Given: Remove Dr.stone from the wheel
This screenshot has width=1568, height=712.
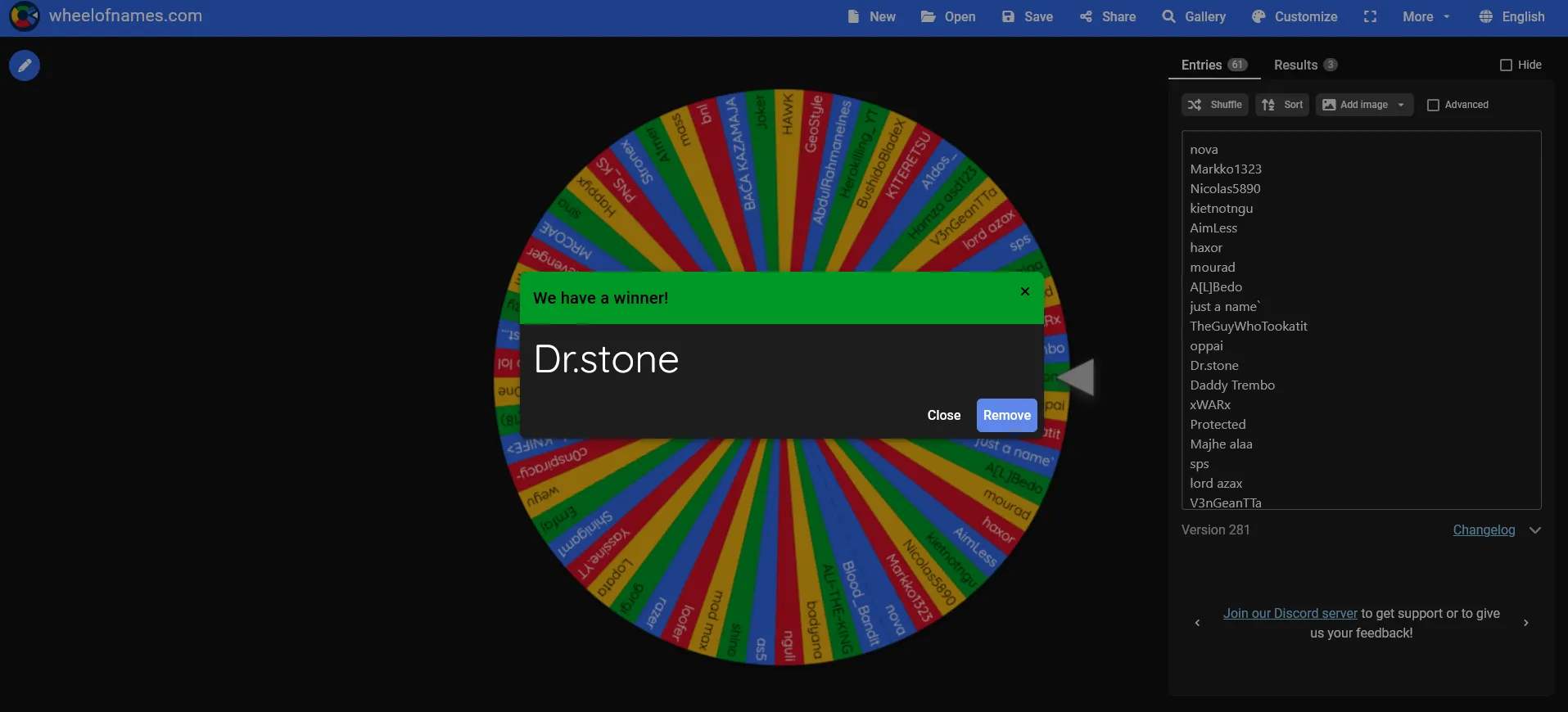Looking at the screenshot, I should (1006, 415).
